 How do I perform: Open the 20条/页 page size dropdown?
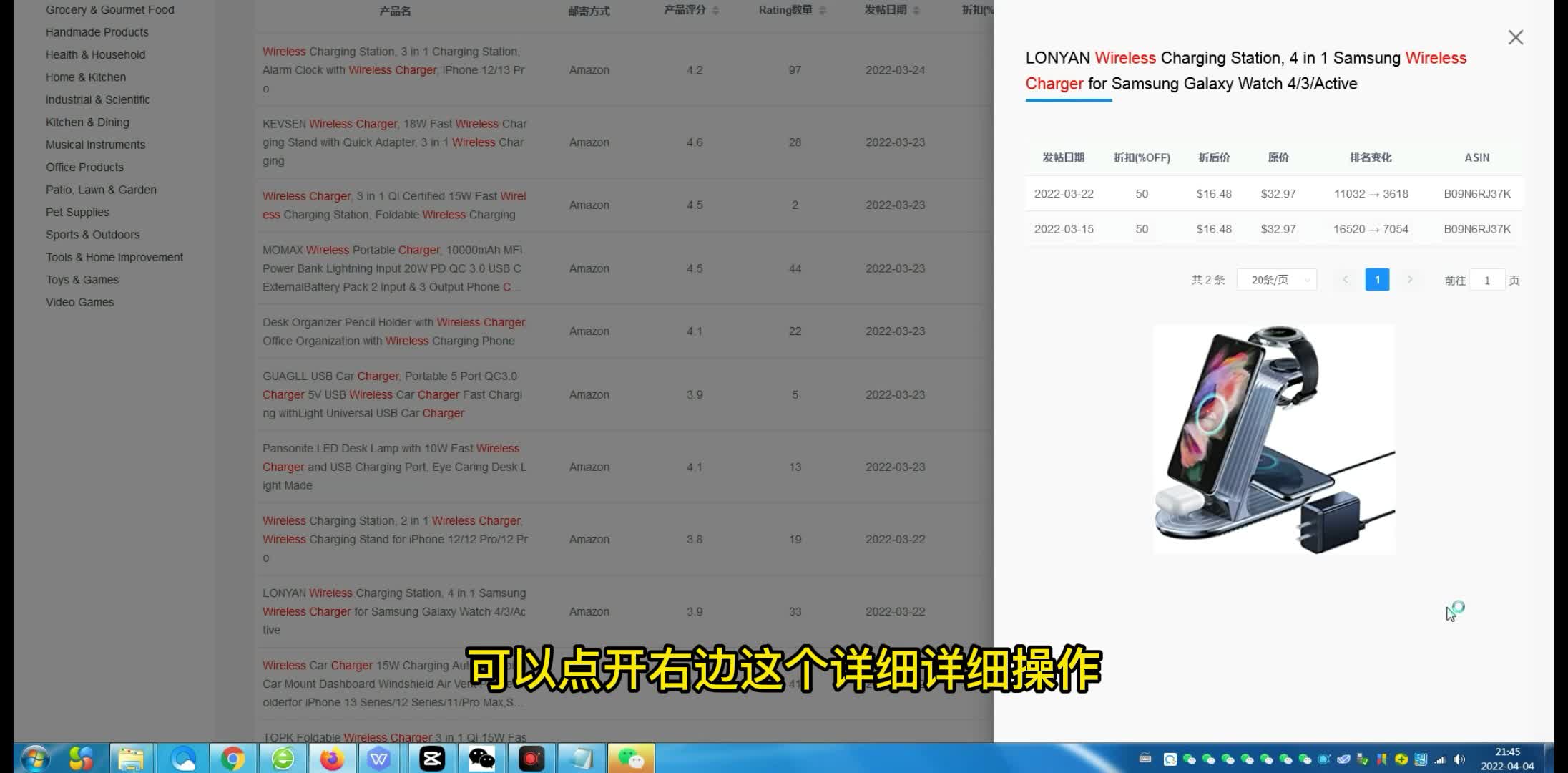(x=1277, y=280)
